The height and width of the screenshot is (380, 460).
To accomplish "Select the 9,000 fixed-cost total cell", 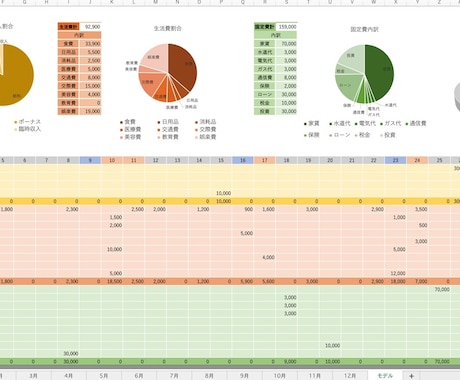I will point(286,361).
